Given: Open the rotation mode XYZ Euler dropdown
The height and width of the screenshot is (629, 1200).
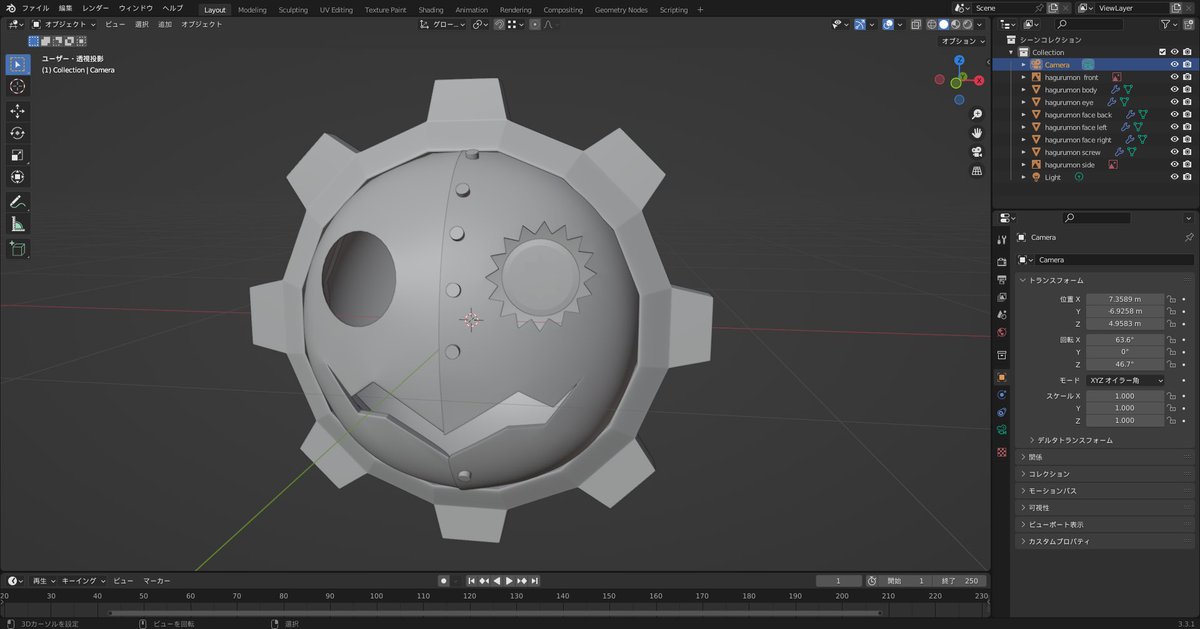Looking at the screenshot, I should coord(1126,381).
